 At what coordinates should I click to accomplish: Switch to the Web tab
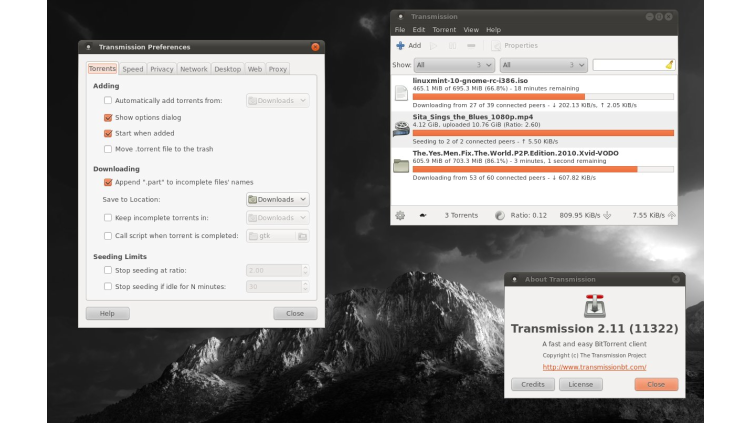tap(255, 69)
